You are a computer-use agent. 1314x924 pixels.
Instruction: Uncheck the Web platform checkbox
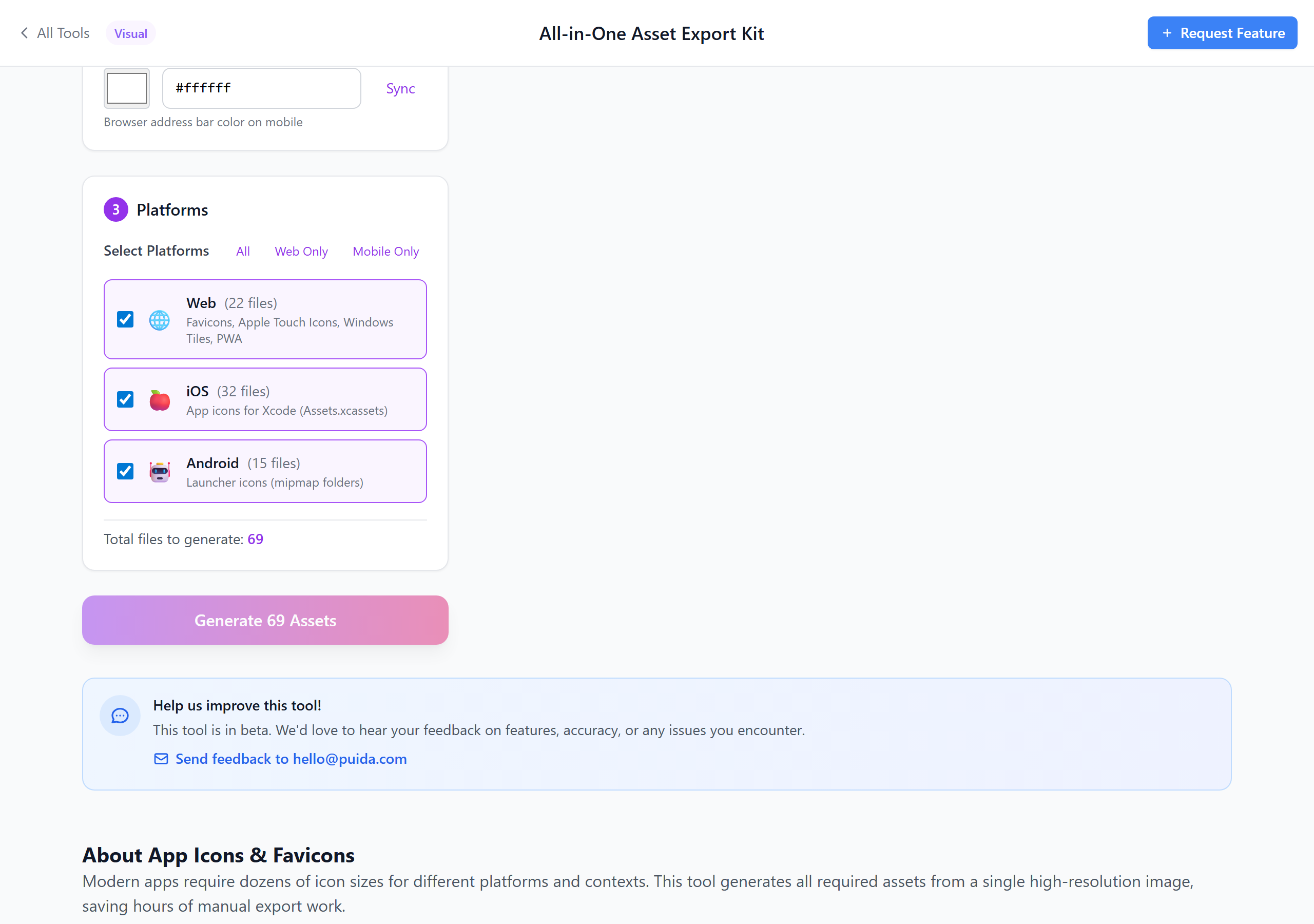pos(125,319)
